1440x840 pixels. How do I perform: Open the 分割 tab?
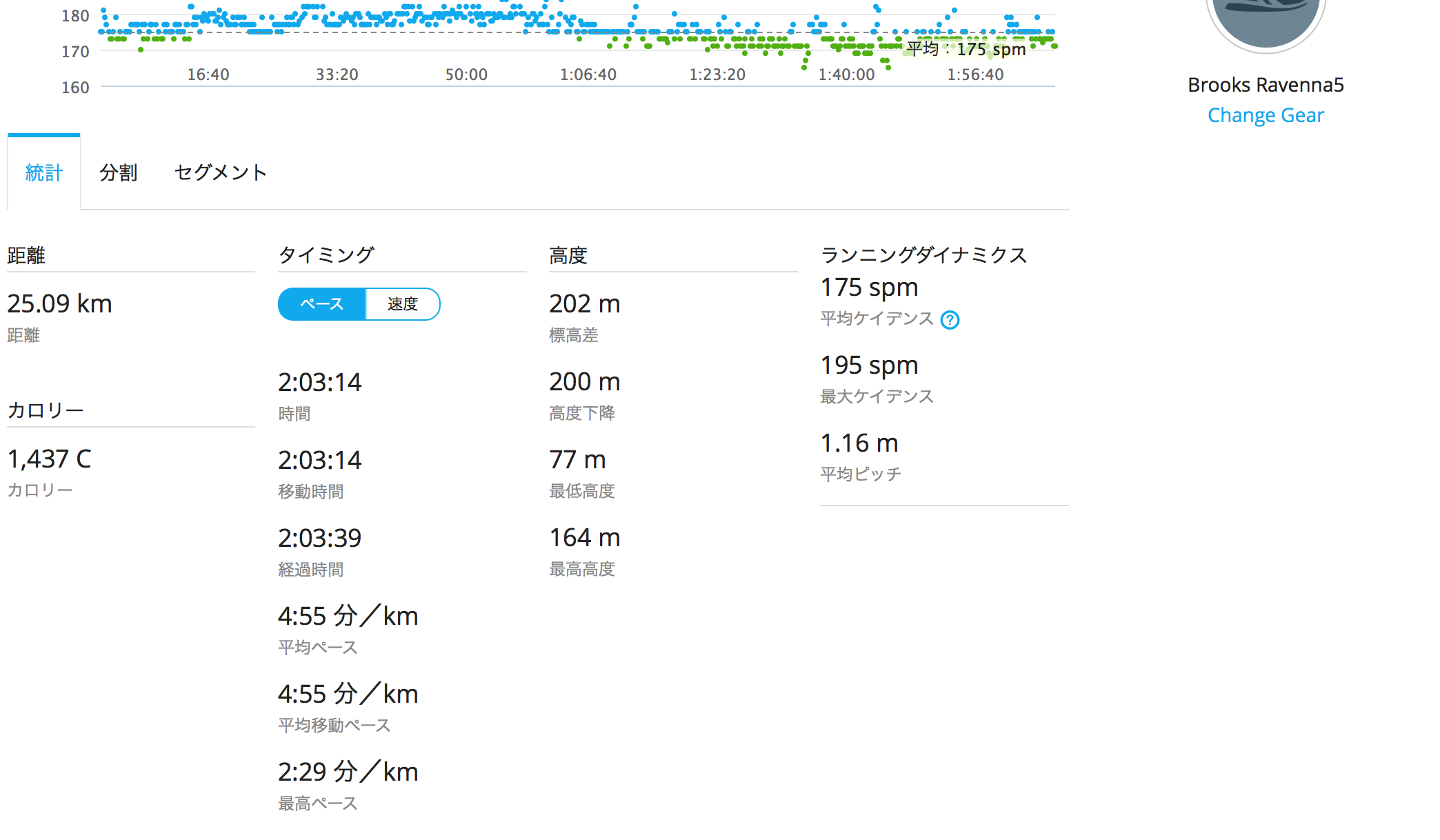point(119,172)
